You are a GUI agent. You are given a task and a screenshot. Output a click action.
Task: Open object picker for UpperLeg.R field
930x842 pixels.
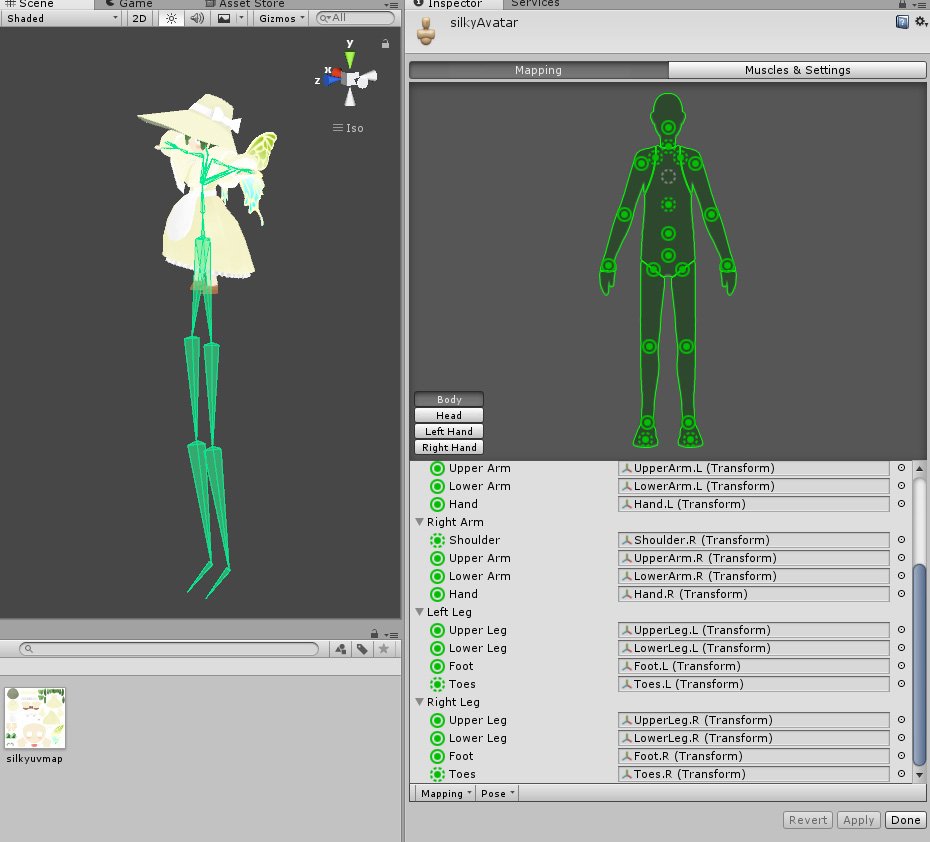901,720
